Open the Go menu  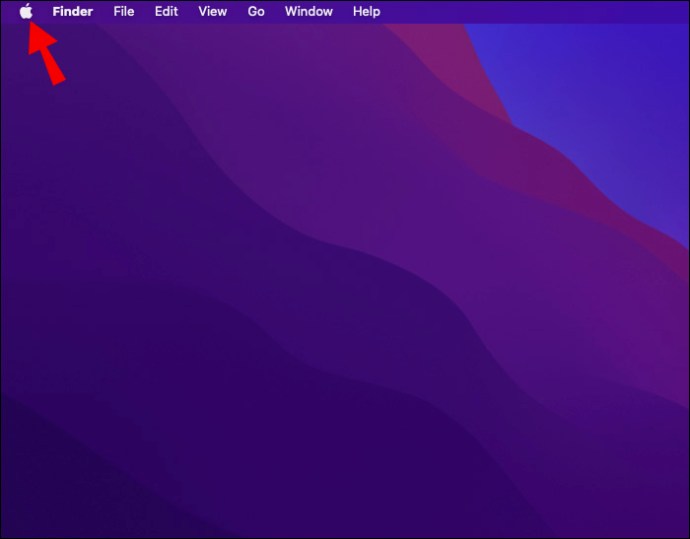point(256,11)
